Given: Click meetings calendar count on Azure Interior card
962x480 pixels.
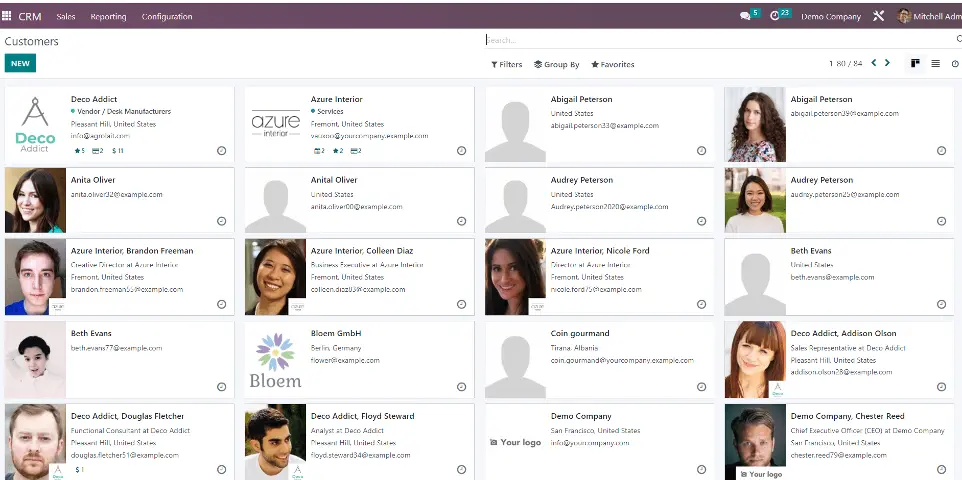Looking at the screenshot, I should point(319,150).
